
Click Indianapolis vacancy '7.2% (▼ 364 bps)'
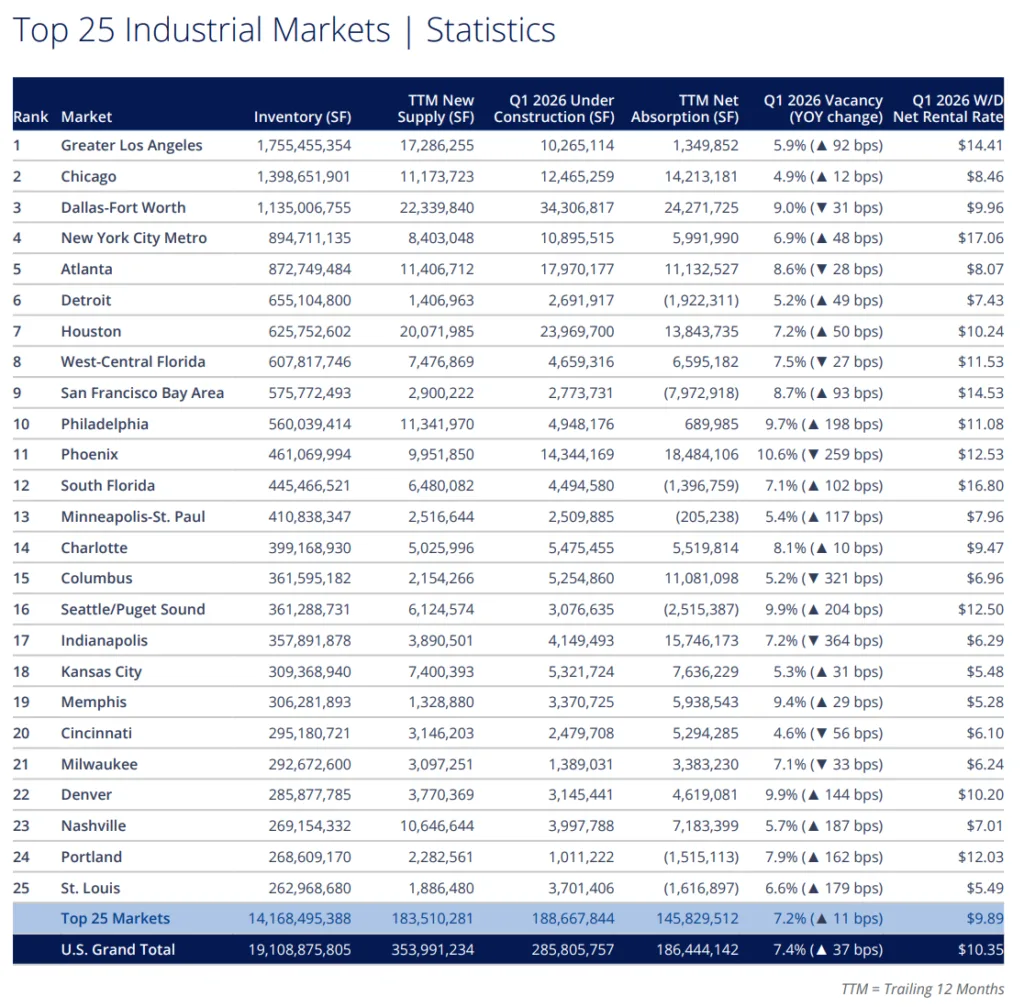coord(824,641)
